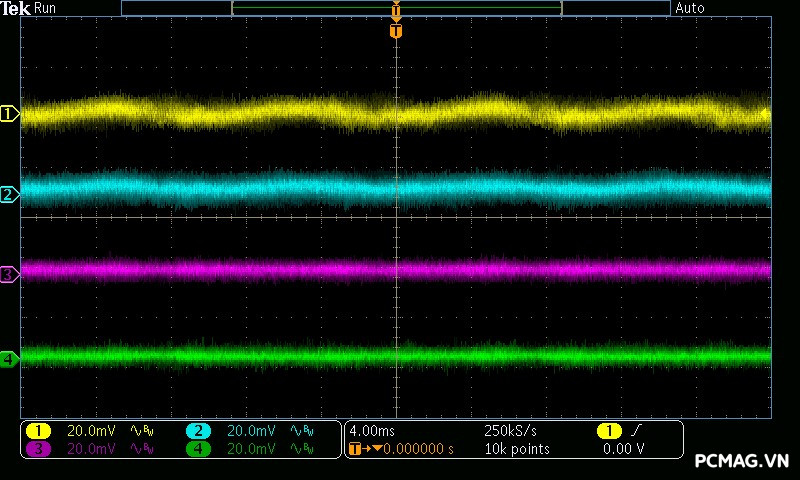800x480 pixels.
Task: Click the Auto trigger mode label
Action: click(x=689, y=8)
